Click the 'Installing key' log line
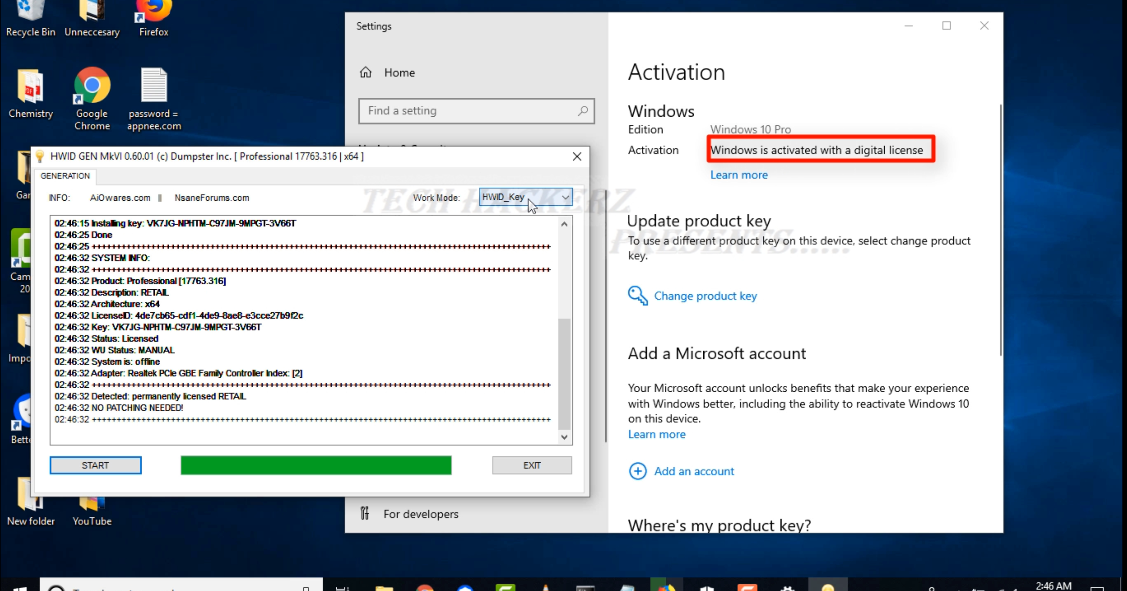This screenshot has width=1127, height=591. (175, 224)
